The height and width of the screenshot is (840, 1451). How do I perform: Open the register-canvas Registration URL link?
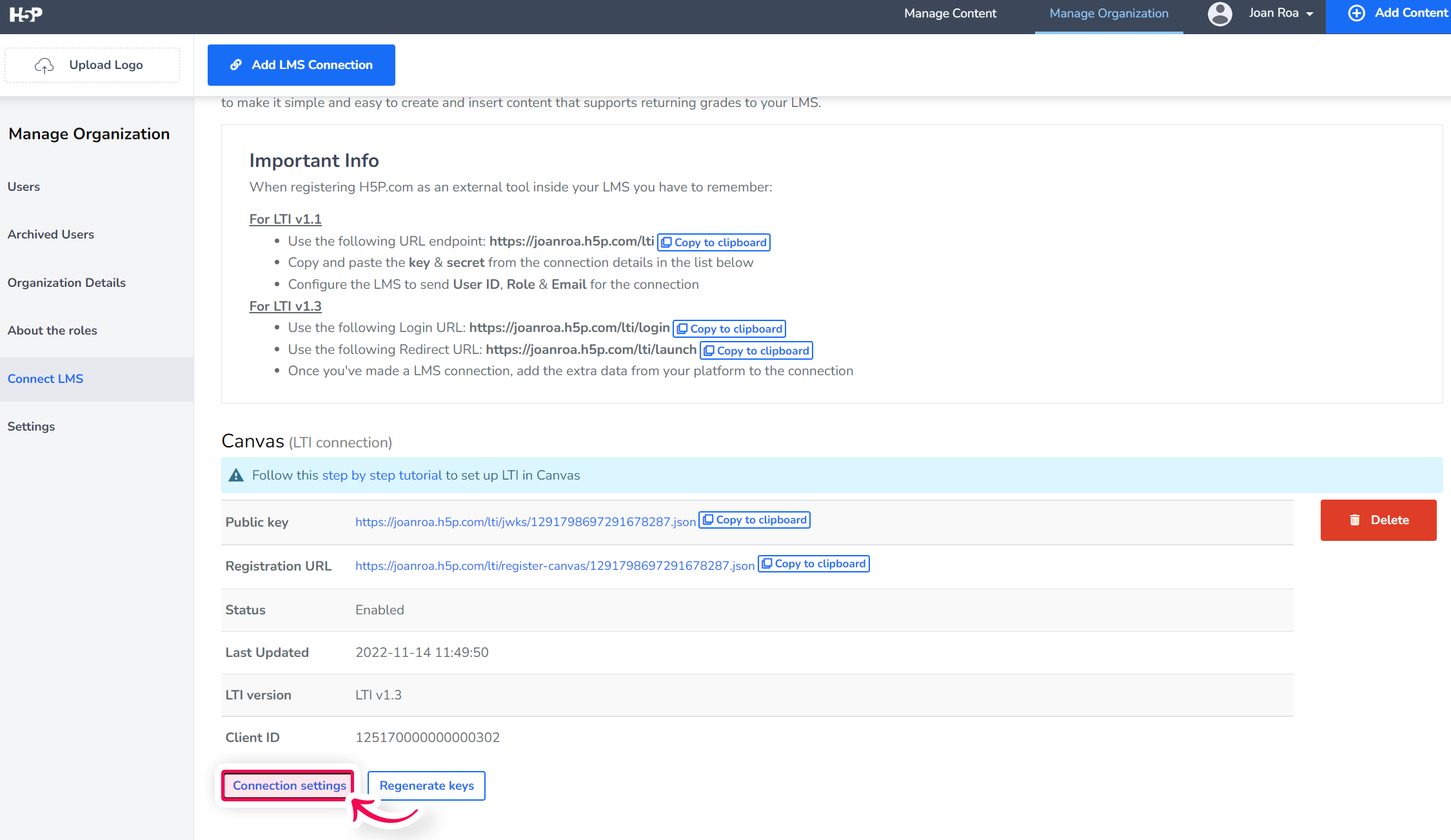tap(555, 565)
